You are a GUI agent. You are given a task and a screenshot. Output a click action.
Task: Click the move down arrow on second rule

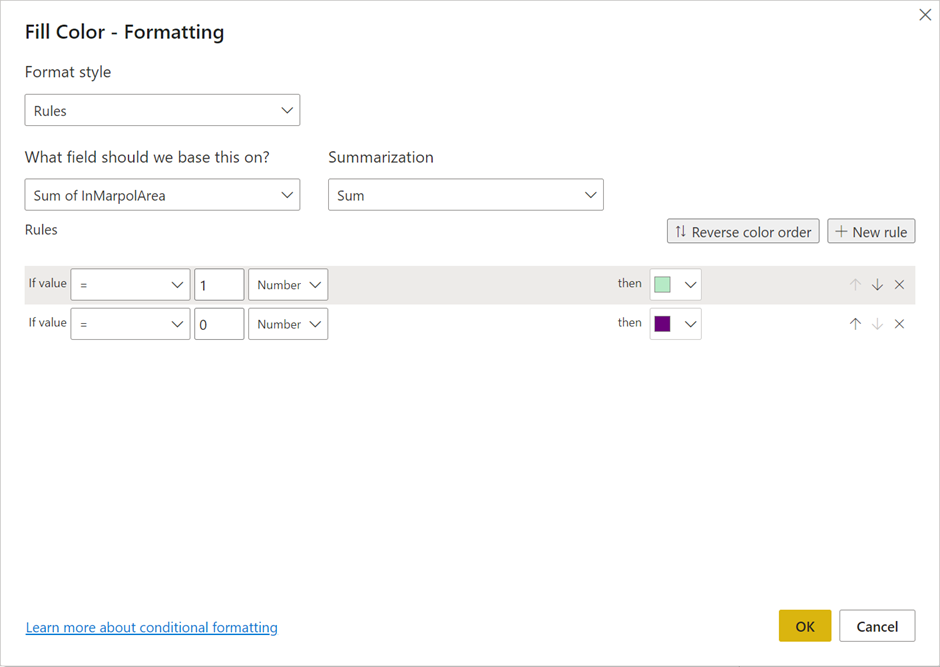pos(877,324)
